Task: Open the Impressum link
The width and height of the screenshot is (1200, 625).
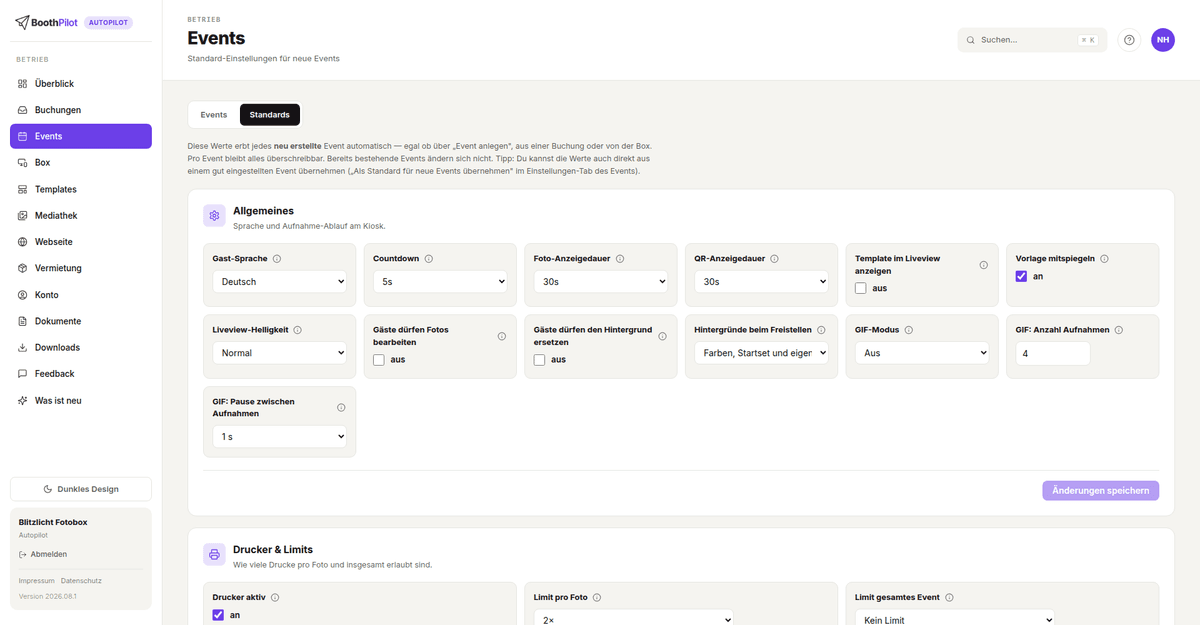Action: [x=37, y=581]
